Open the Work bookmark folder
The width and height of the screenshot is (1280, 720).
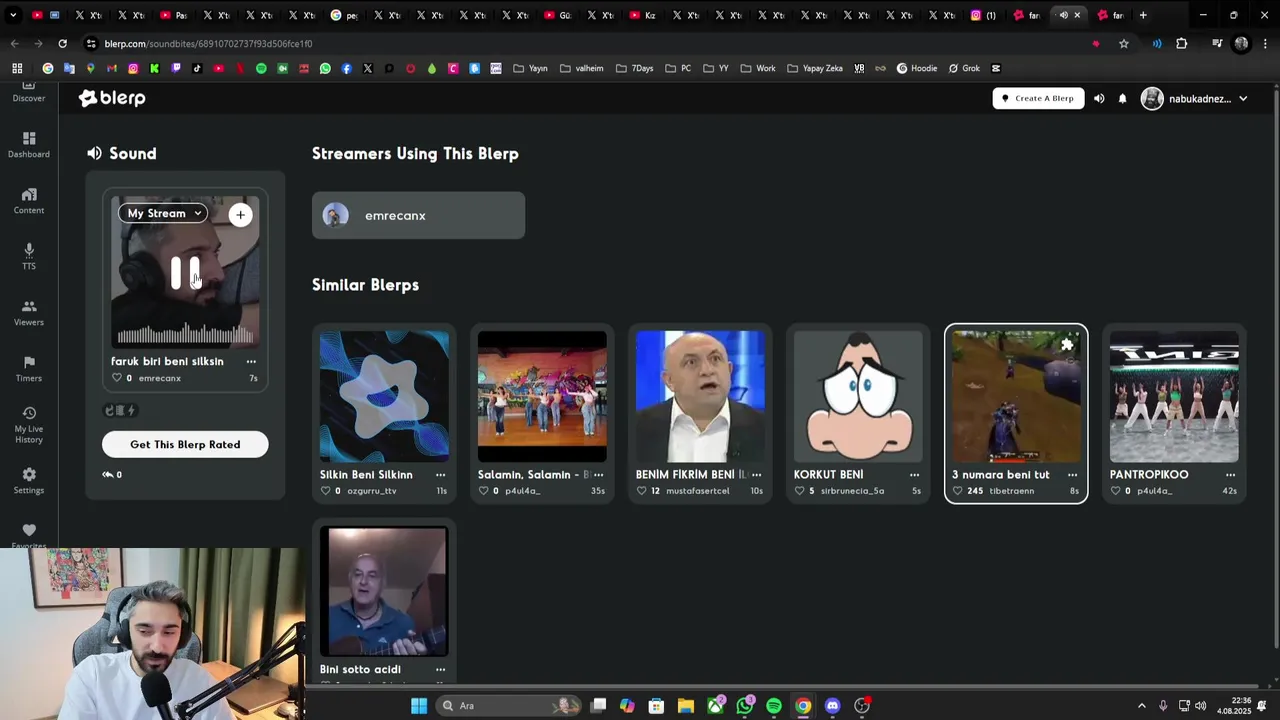[758, 68]
